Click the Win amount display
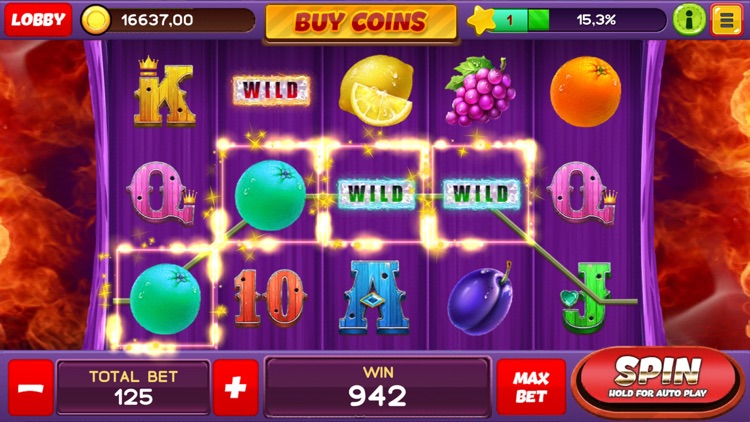Viewport: 750px width, 422px height. pyautogui.click(x=378, y=387)
